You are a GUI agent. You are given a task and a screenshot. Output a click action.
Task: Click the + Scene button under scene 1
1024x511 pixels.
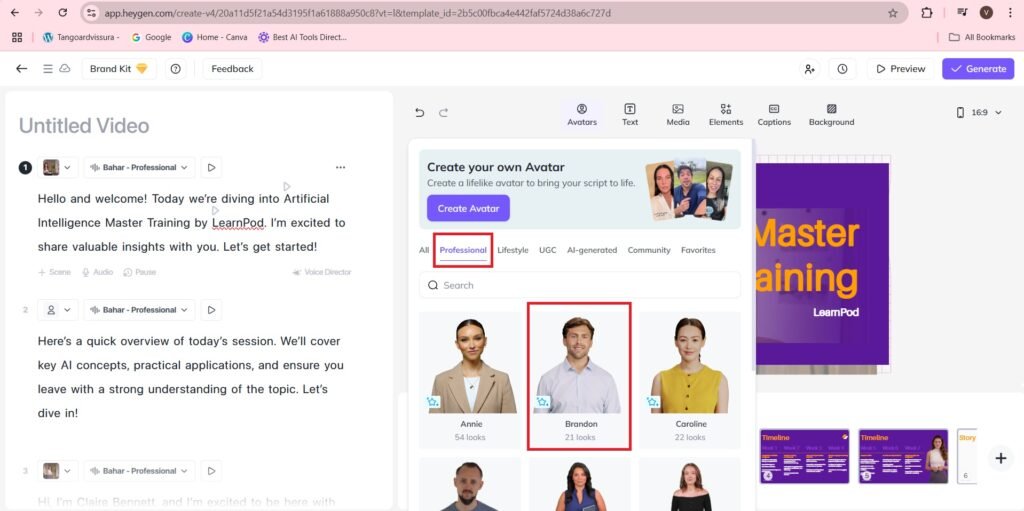[x=54, y=272]
